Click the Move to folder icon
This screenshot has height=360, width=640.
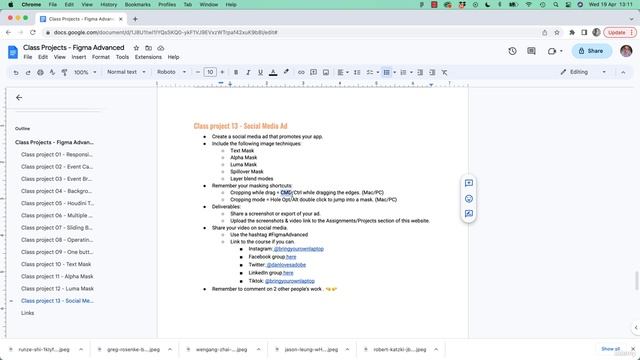click(x=149, y=48)
